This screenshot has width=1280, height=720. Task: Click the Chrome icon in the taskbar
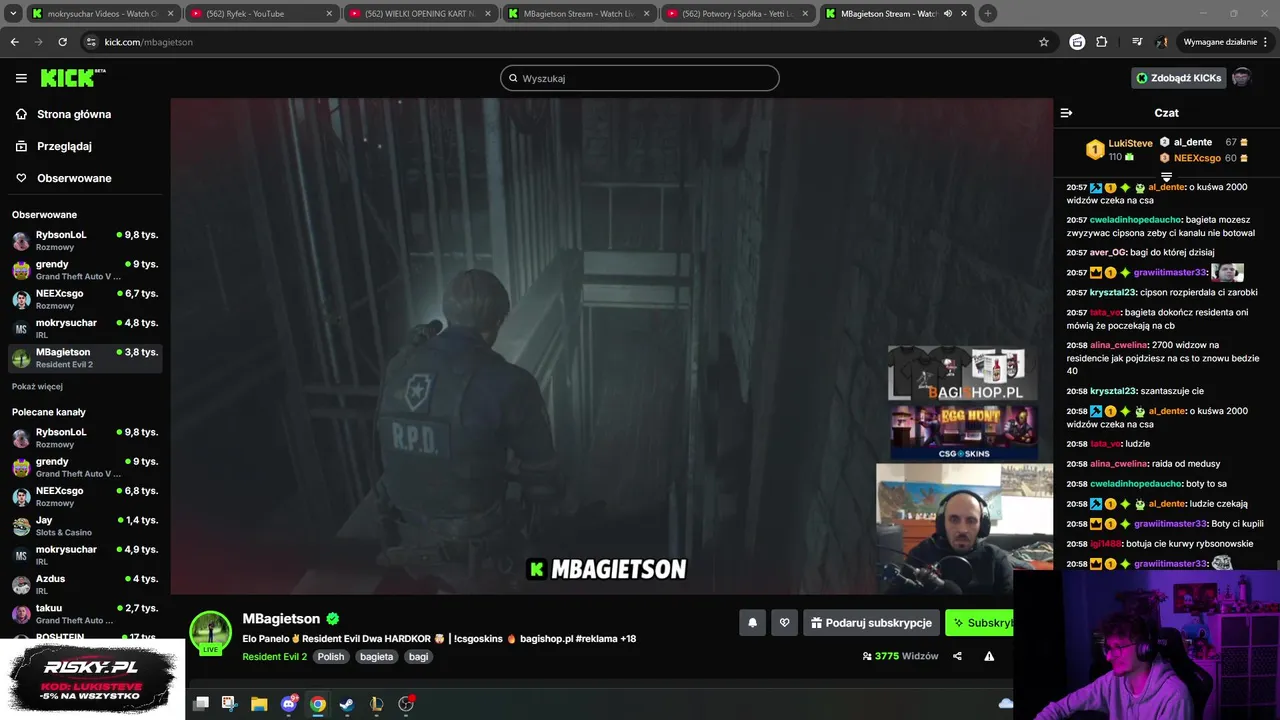coord(317,704)
